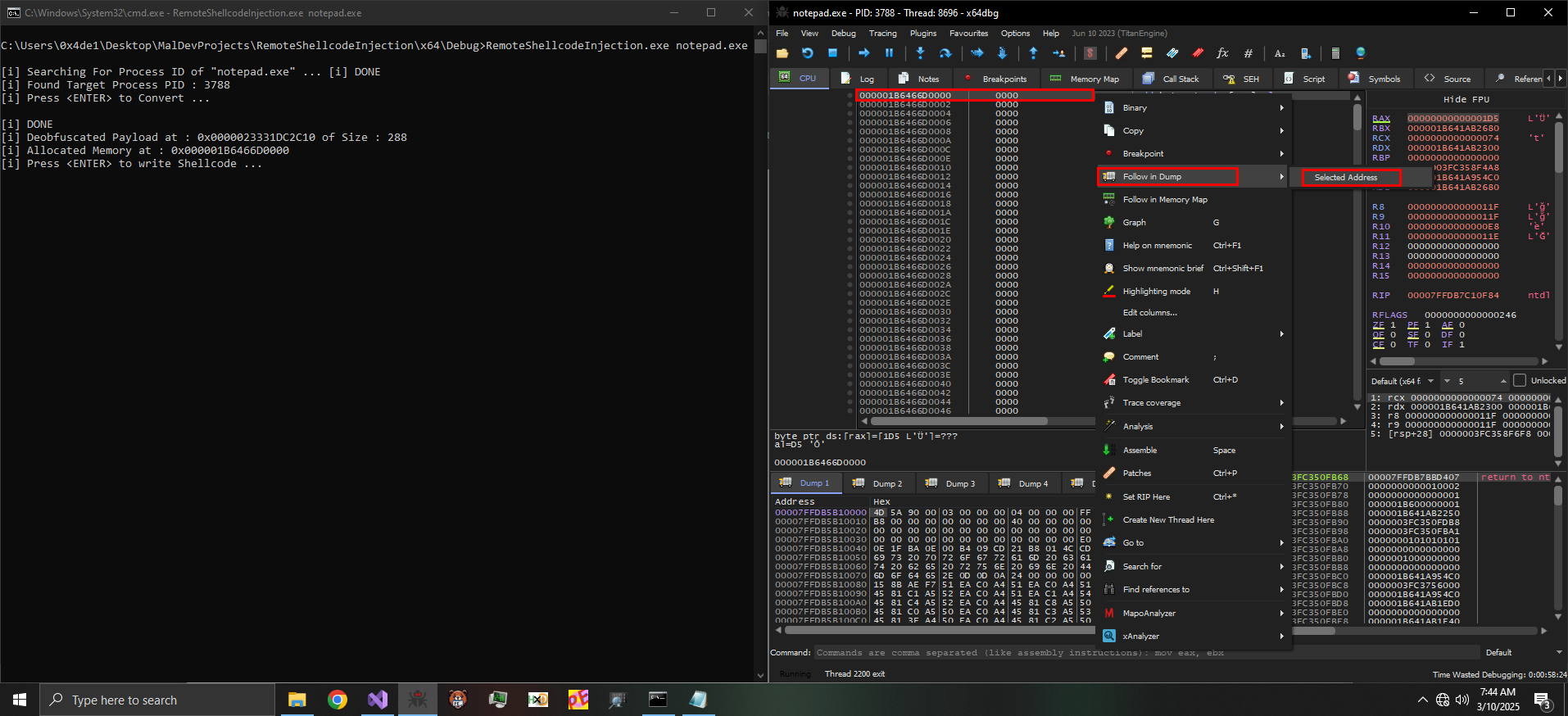Select the Dump 2 tab
This screenshot has width=1568, height=716.
878,483
